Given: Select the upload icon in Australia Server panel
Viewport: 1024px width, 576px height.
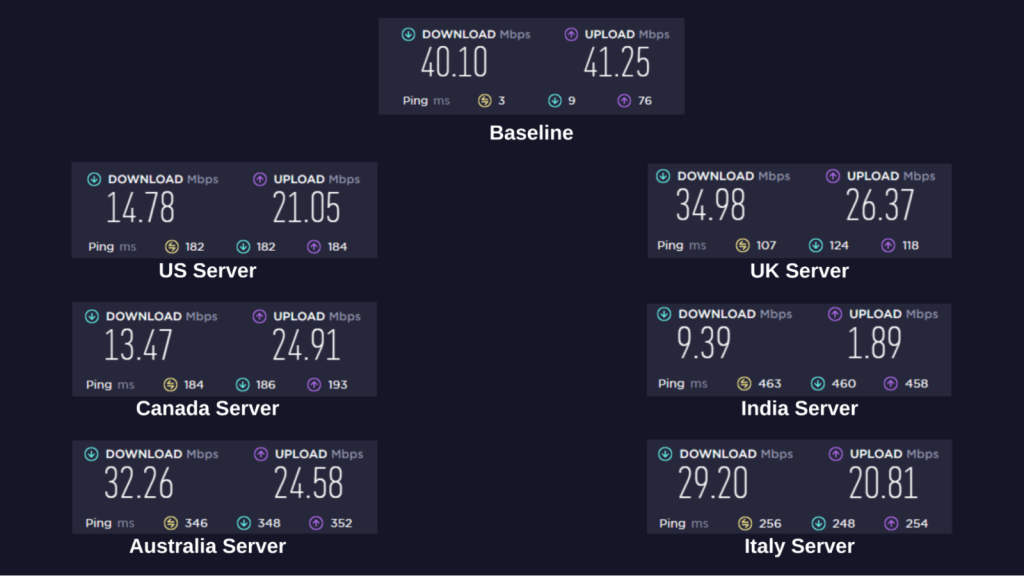Looking at the screenshot, I should click(261, 454).
